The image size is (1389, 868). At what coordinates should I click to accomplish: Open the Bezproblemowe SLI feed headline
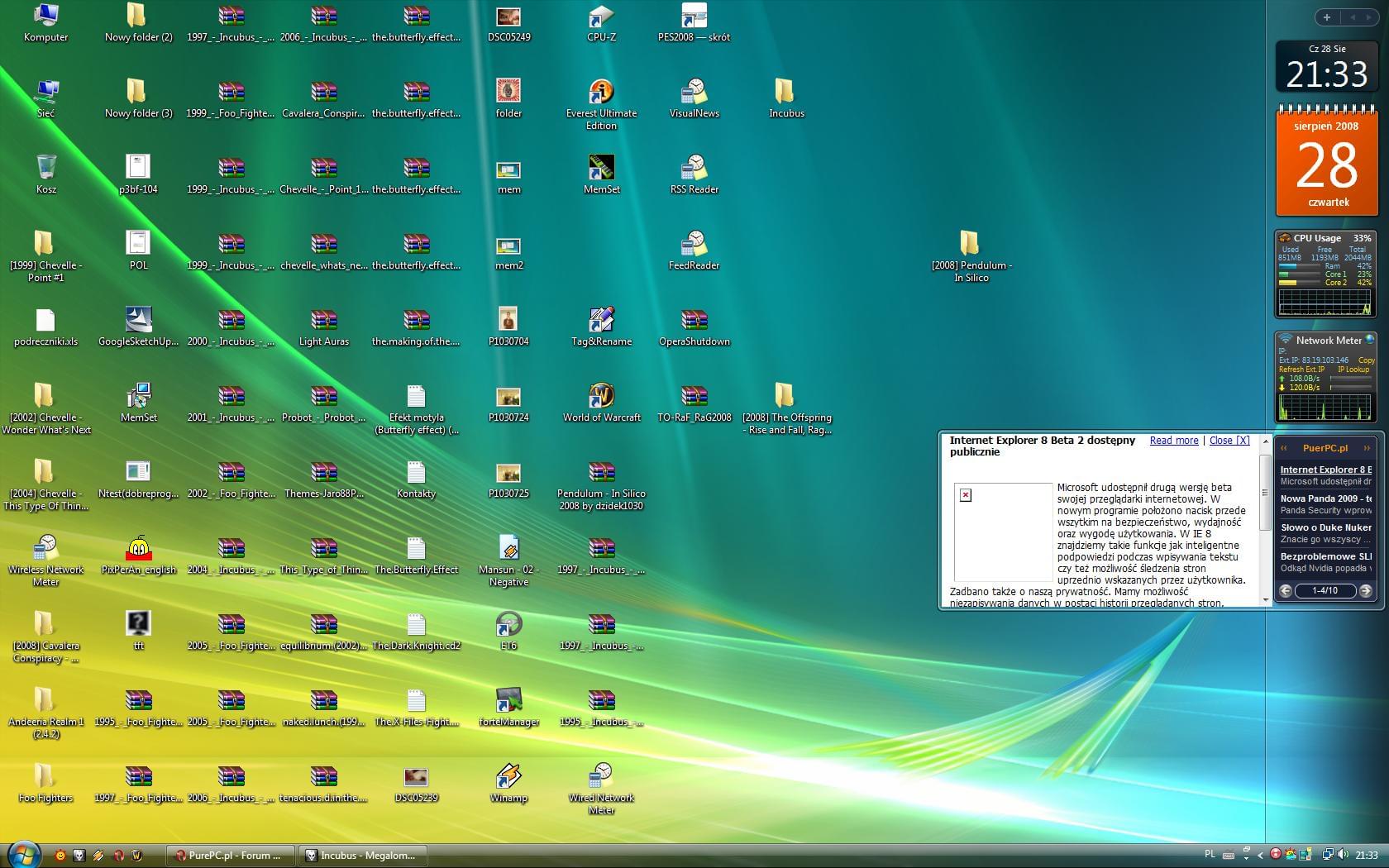point(1325,556)
